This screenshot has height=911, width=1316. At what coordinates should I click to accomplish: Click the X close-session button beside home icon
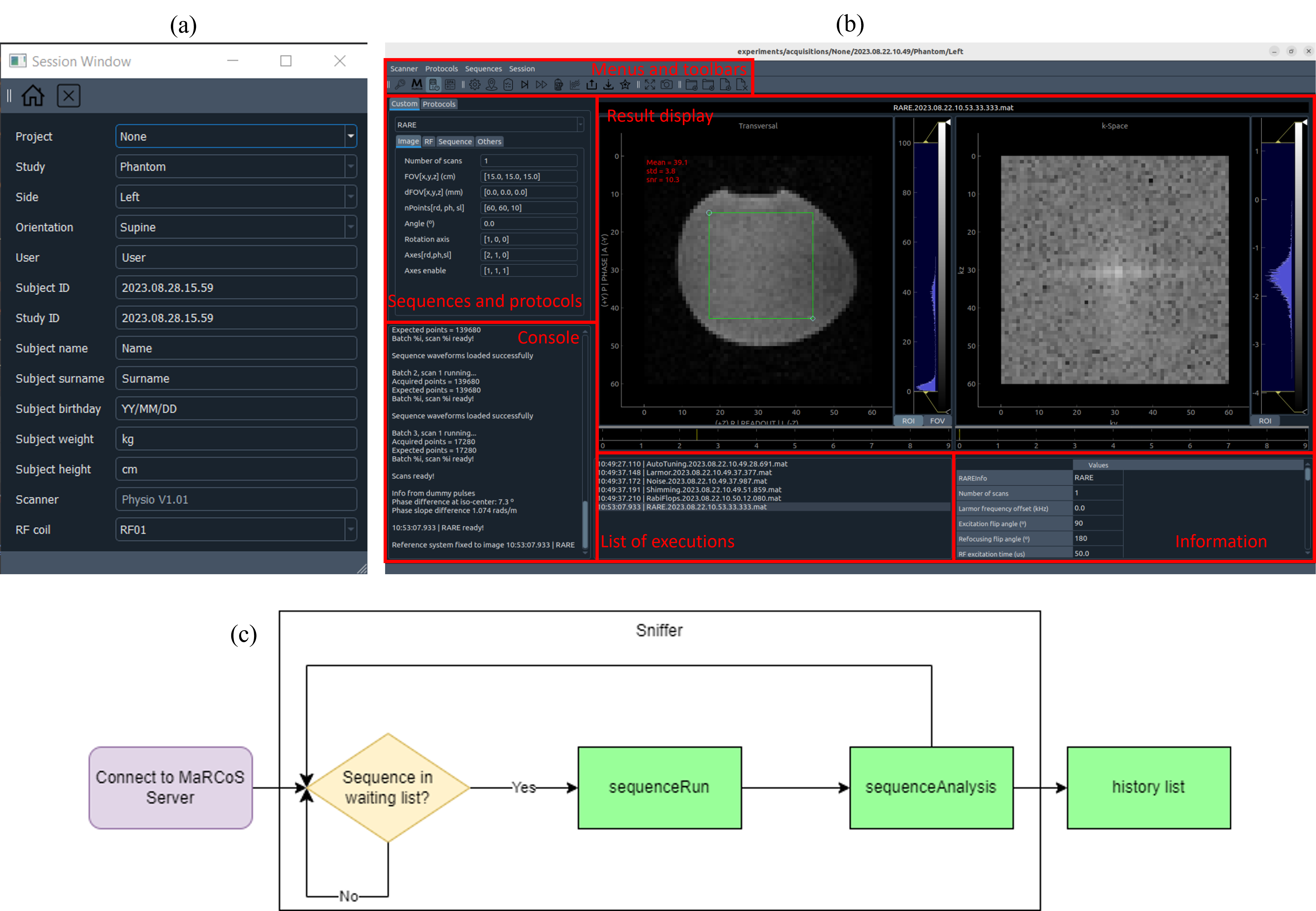click(69, 95)
